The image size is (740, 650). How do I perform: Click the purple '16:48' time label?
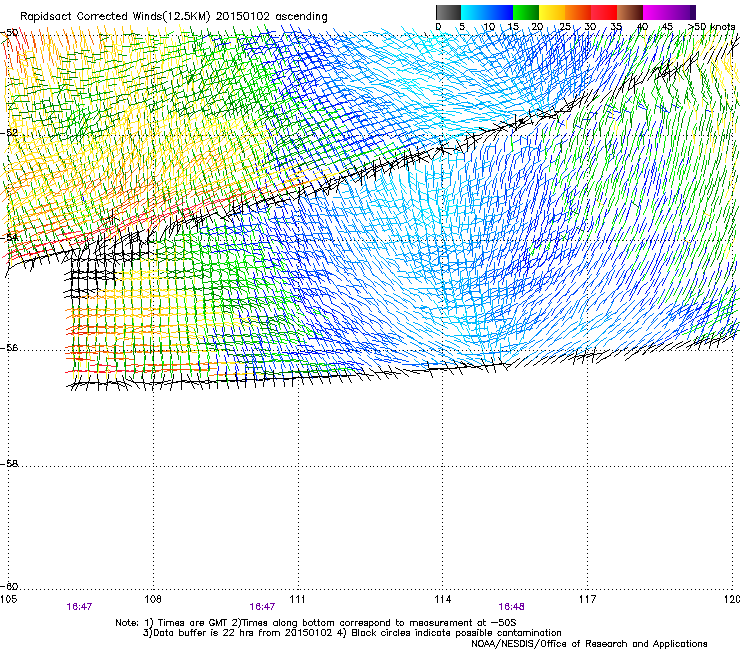click(x=511, y=607)
